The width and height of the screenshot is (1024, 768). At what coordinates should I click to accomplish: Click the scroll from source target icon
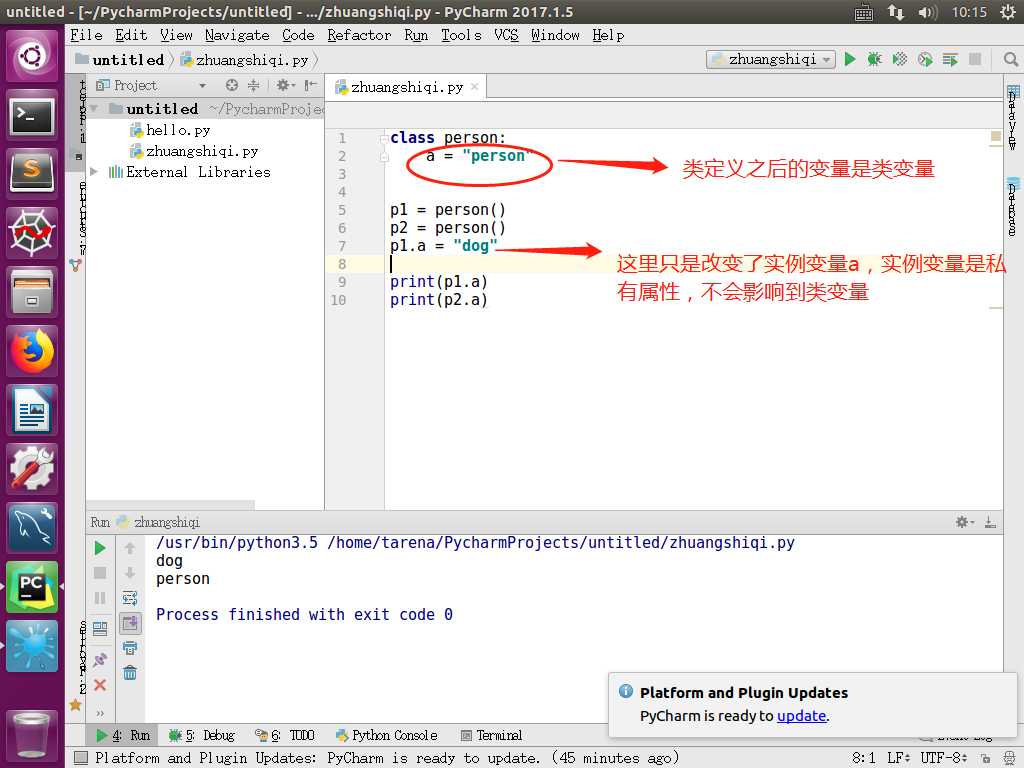click(x=232, y=85)
